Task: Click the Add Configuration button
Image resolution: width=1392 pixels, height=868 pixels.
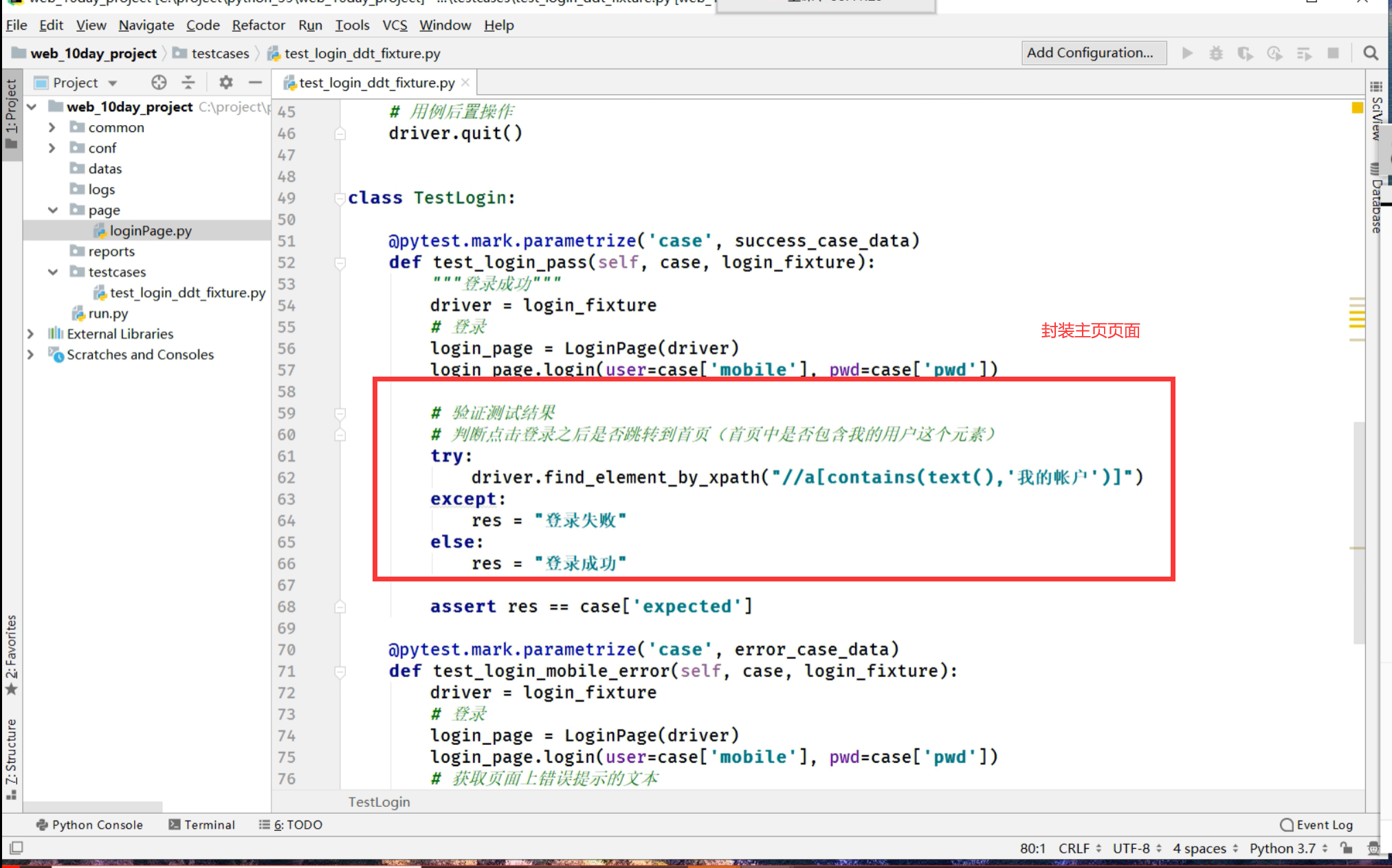Action: click(x=1093, y=53)
